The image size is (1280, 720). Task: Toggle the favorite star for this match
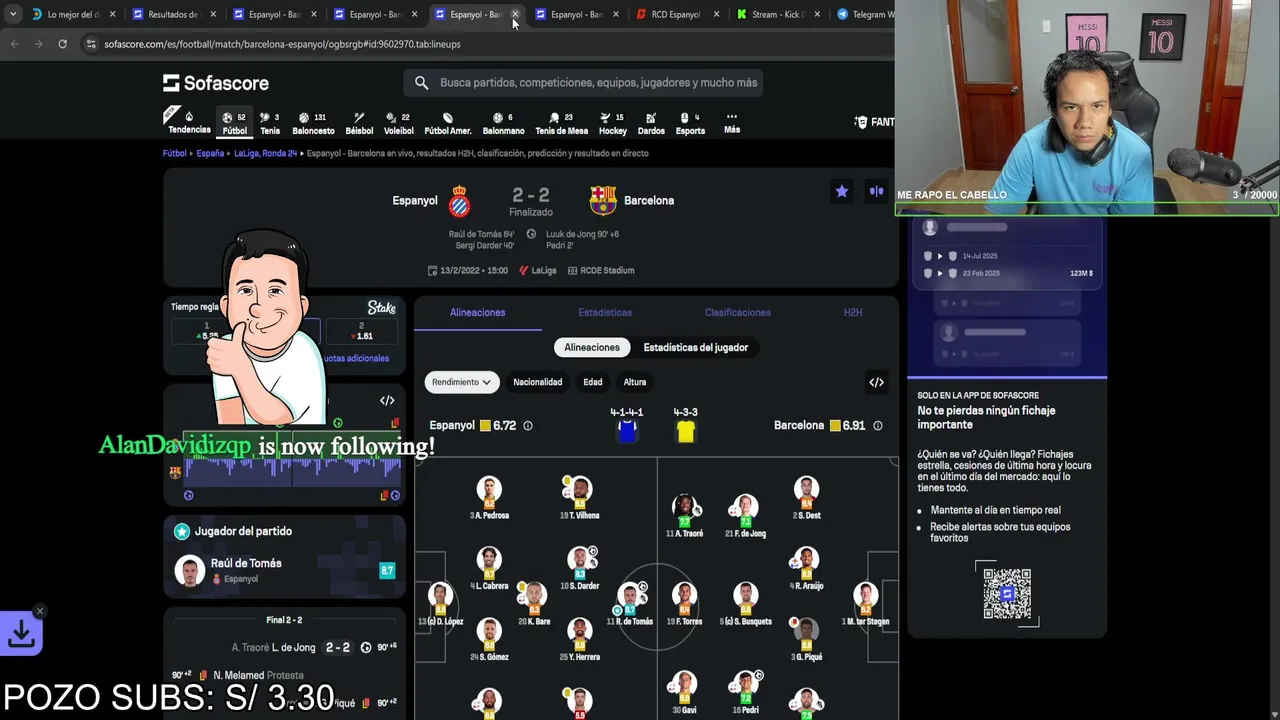pyautogui.click(x=842, y=191)
